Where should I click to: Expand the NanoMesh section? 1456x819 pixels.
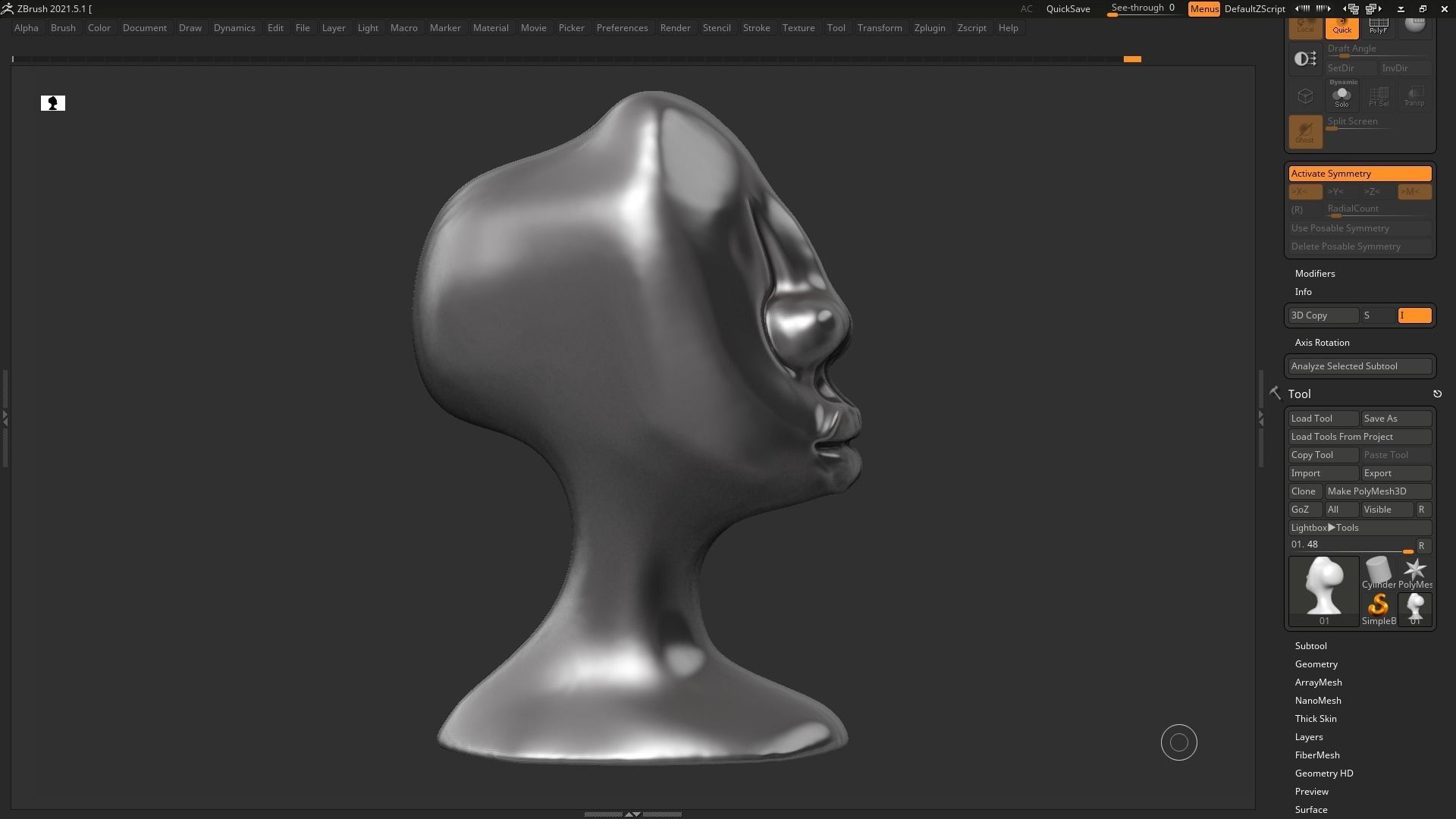[1318, 701]
